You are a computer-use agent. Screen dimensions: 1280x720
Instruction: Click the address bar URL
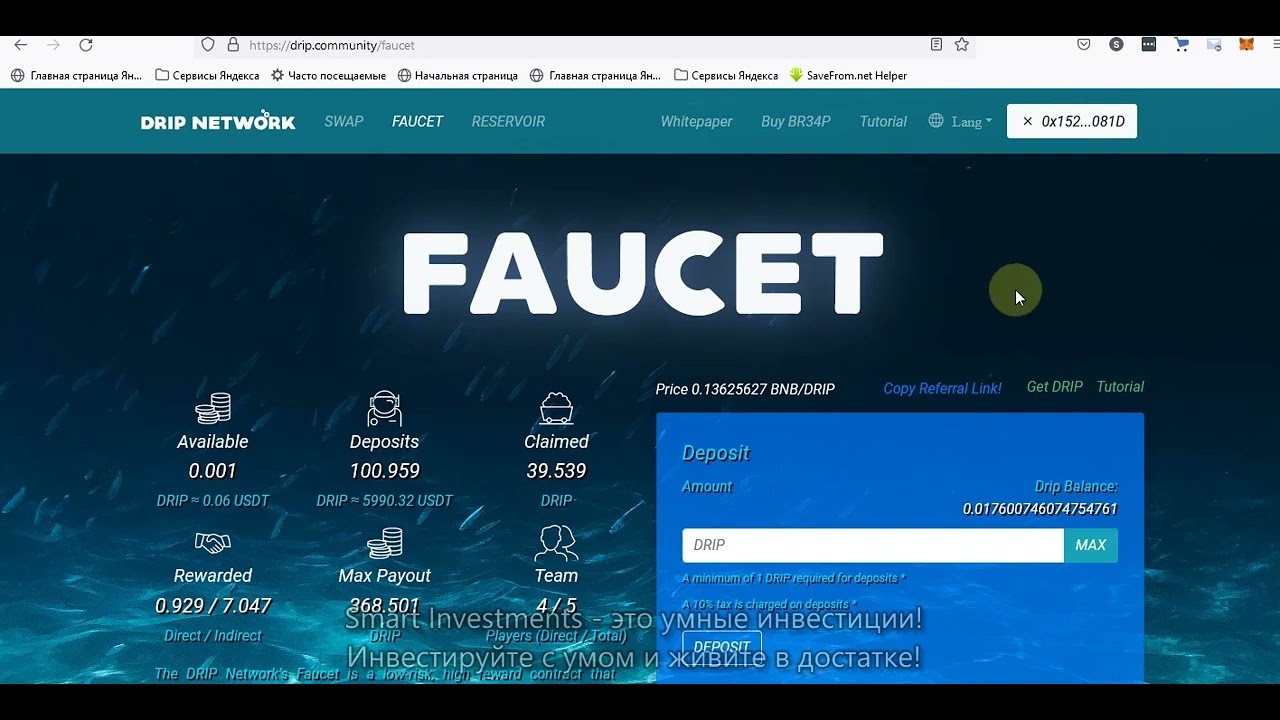[x=331, y=45]
